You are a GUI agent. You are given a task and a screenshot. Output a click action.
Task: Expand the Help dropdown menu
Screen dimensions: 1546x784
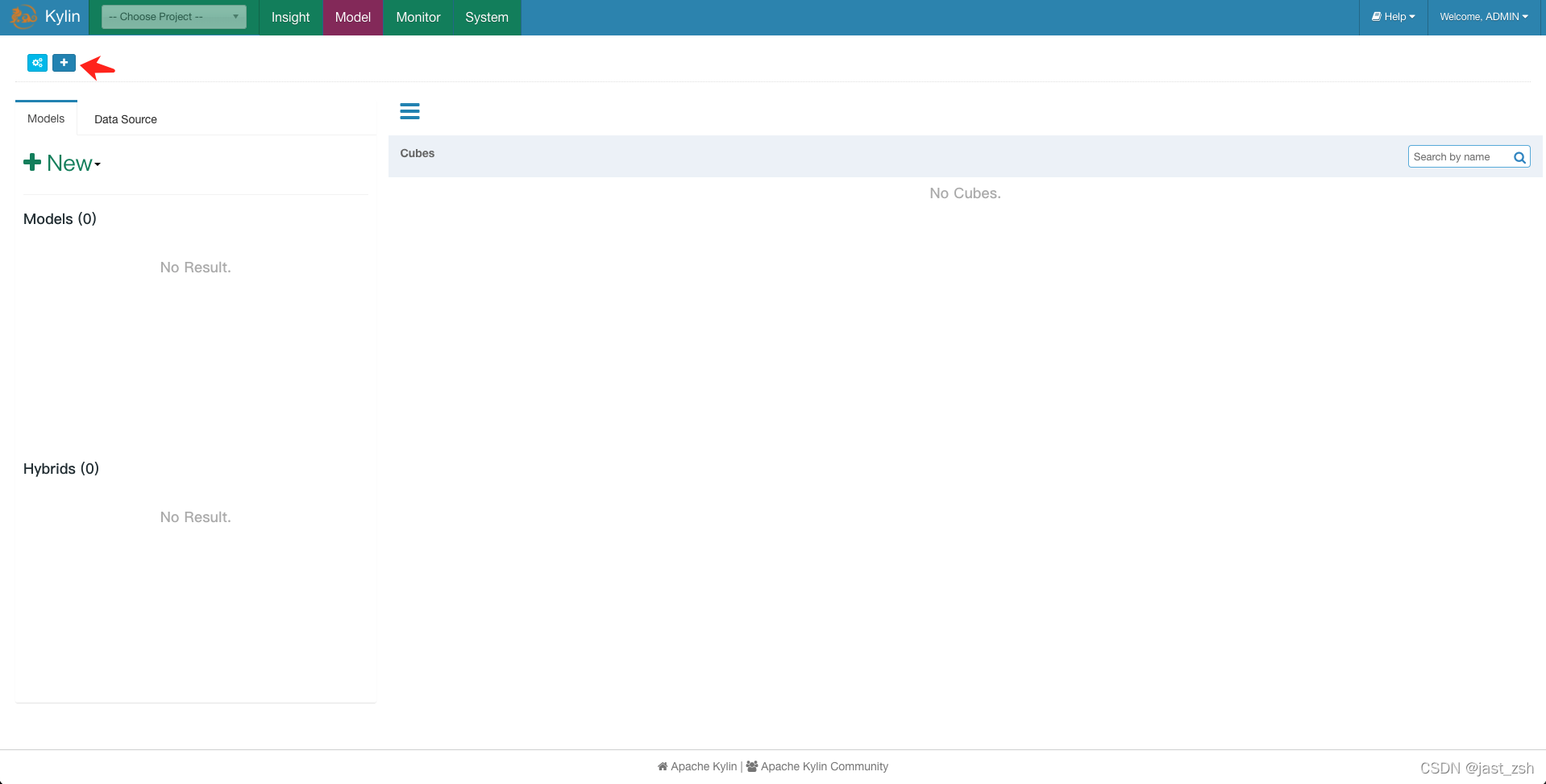[1393, 17]
